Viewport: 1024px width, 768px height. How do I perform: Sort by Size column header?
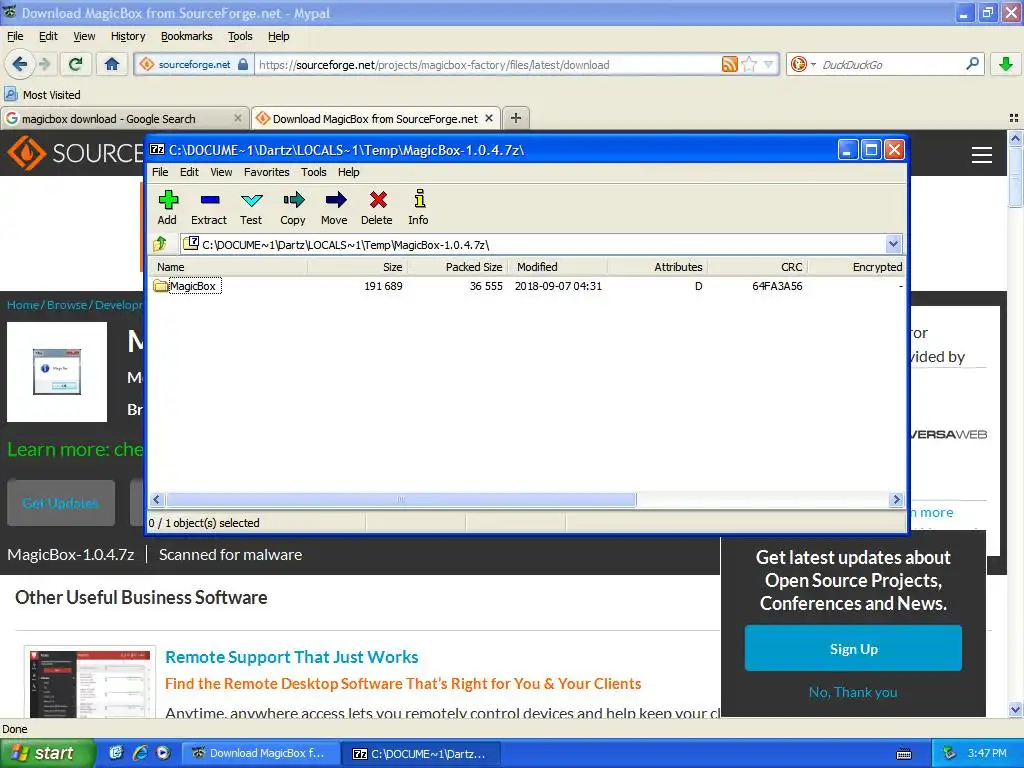357,267
